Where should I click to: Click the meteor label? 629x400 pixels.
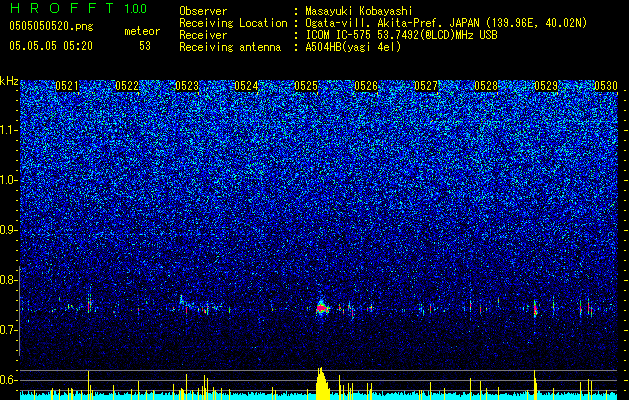pyautogui.click(x=142, y=31)
